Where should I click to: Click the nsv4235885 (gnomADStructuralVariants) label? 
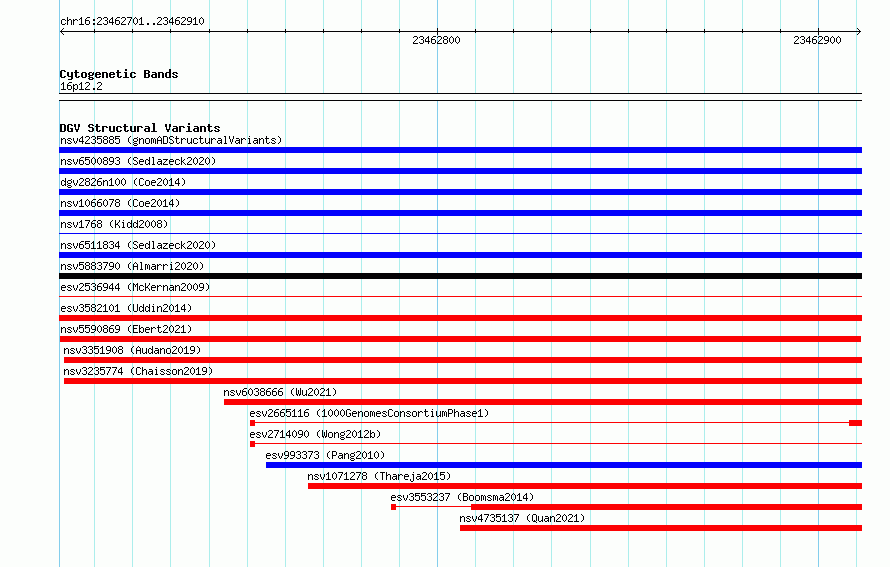(171, 140)
